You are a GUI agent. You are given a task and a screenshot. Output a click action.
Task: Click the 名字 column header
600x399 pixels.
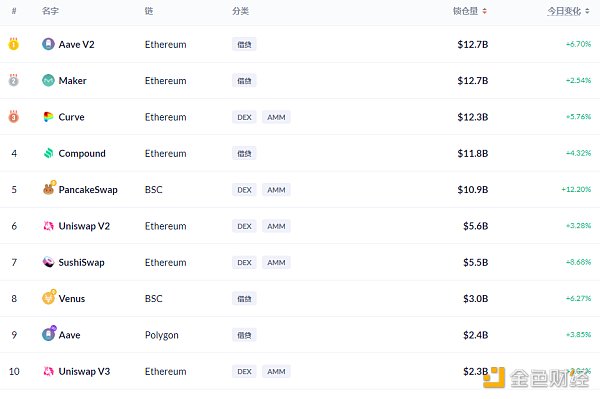(50, 11)
